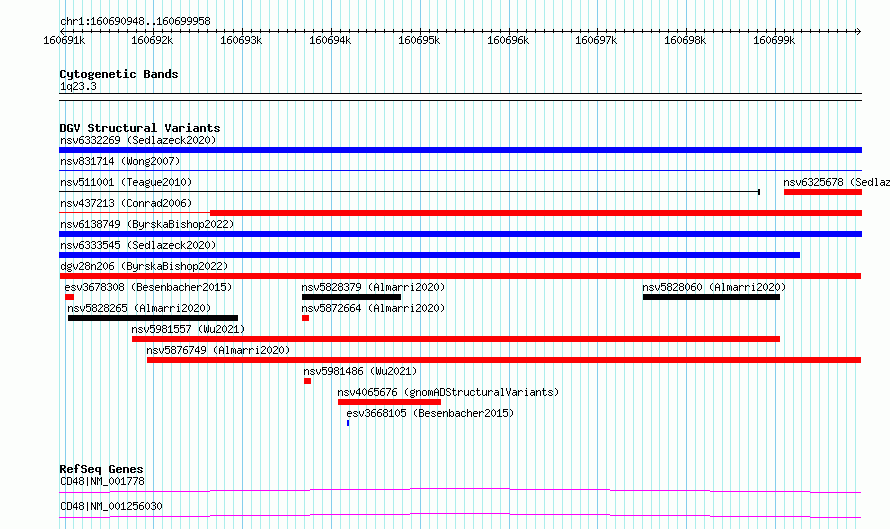
Task: Click the 160692k ruler position
Action: [x=152, y=40]
